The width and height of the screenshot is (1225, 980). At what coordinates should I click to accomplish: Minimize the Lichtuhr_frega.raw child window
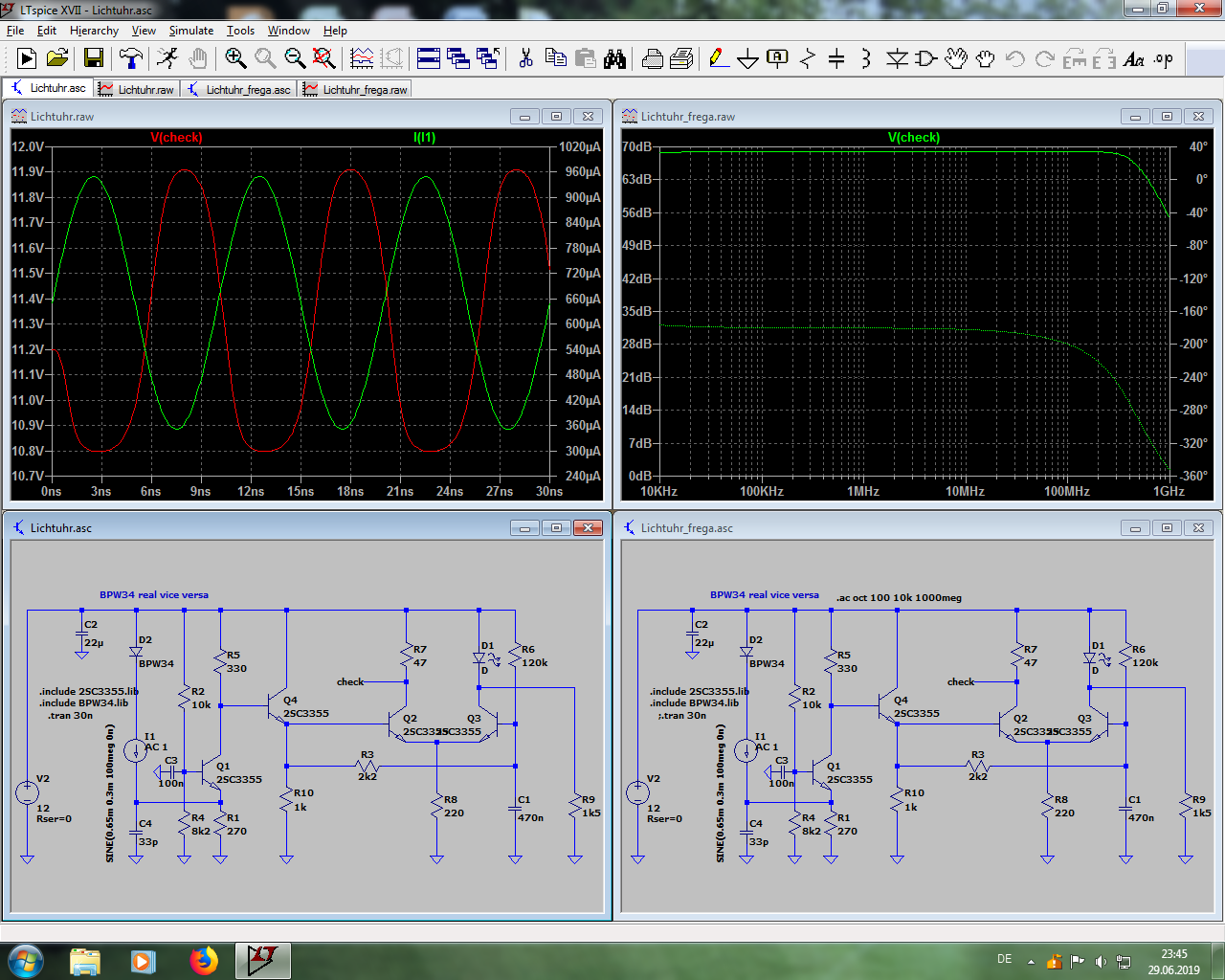(1135, 116)
